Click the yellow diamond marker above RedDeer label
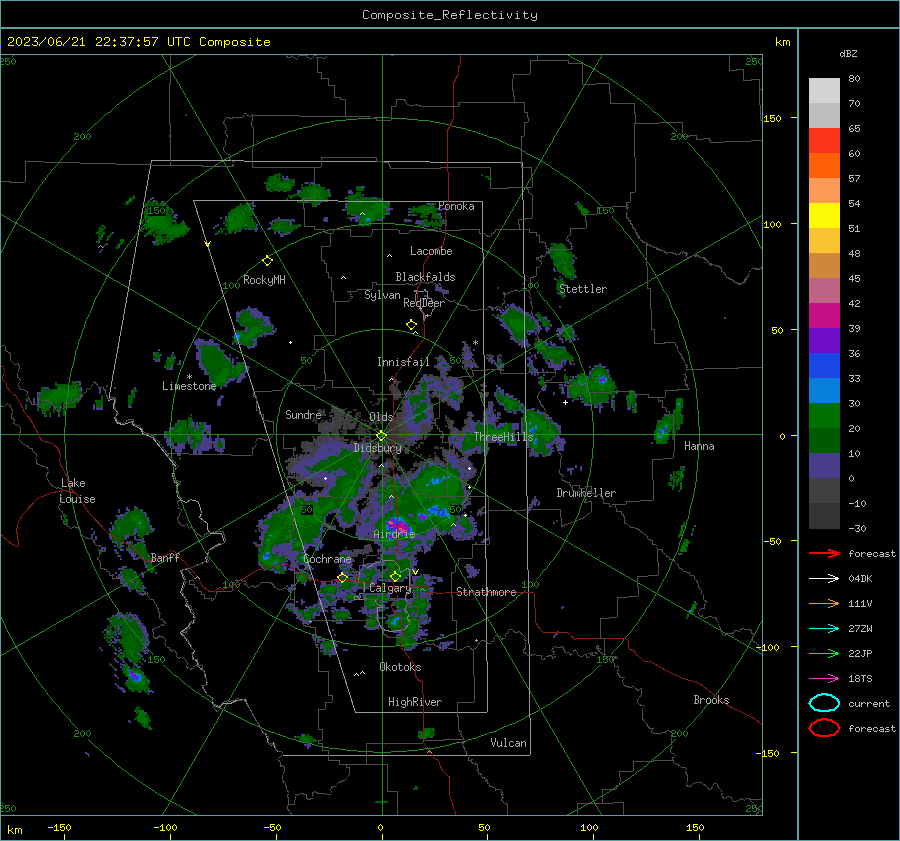 412,324
